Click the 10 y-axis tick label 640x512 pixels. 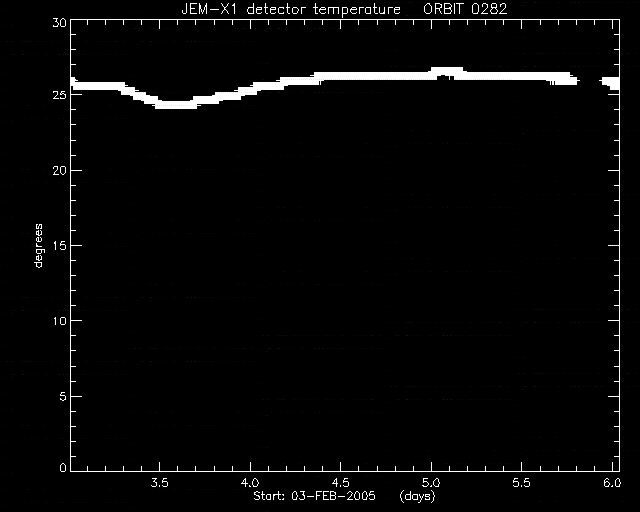click(x=59, y=321)
